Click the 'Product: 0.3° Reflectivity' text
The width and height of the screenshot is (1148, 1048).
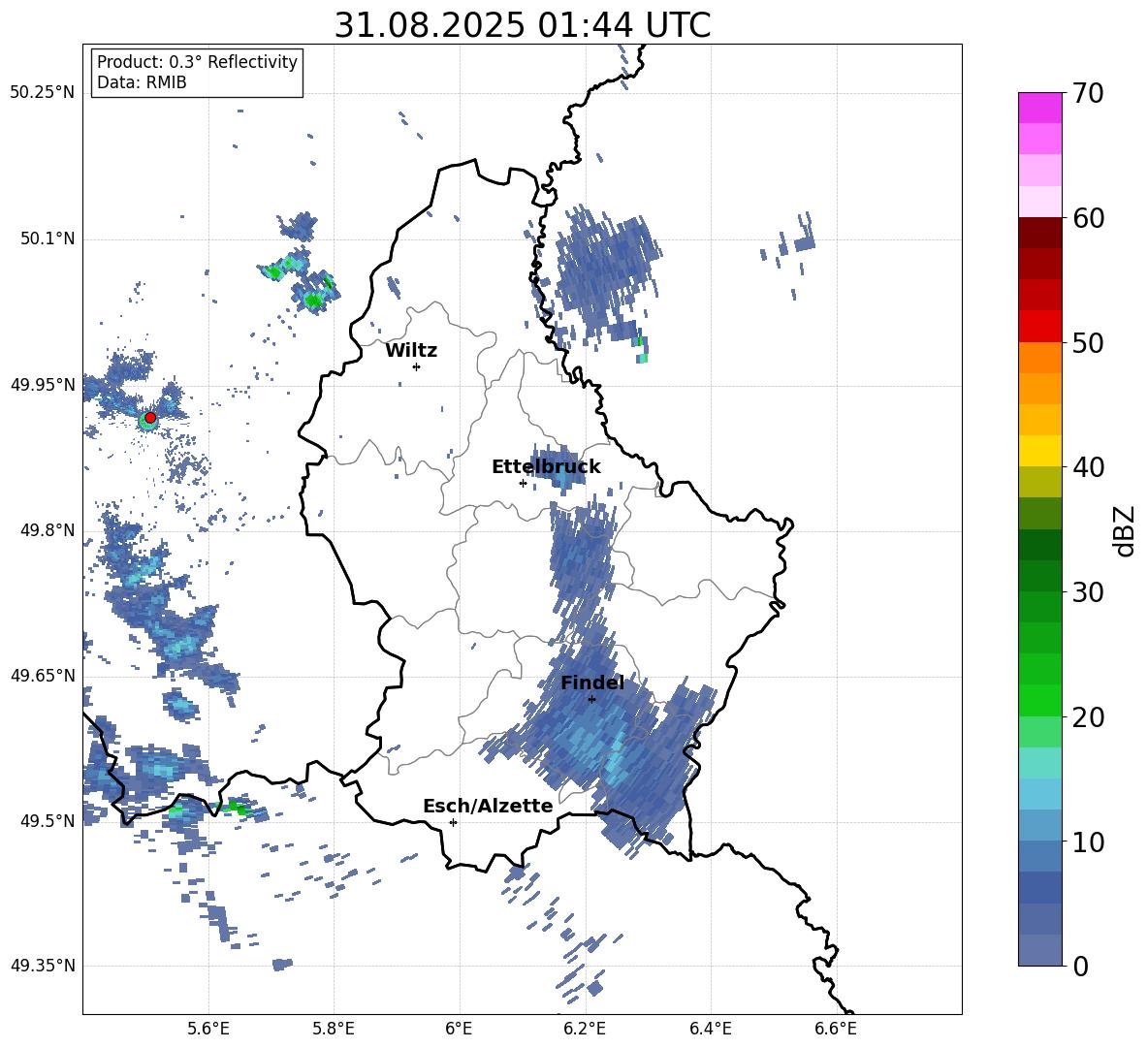197,62
